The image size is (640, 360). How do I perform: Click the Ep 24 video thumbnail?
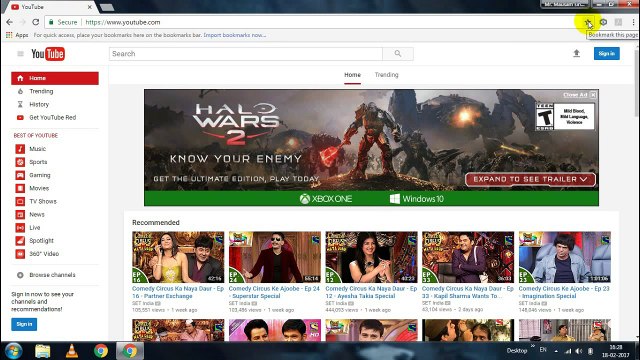[x=275, y=257]
